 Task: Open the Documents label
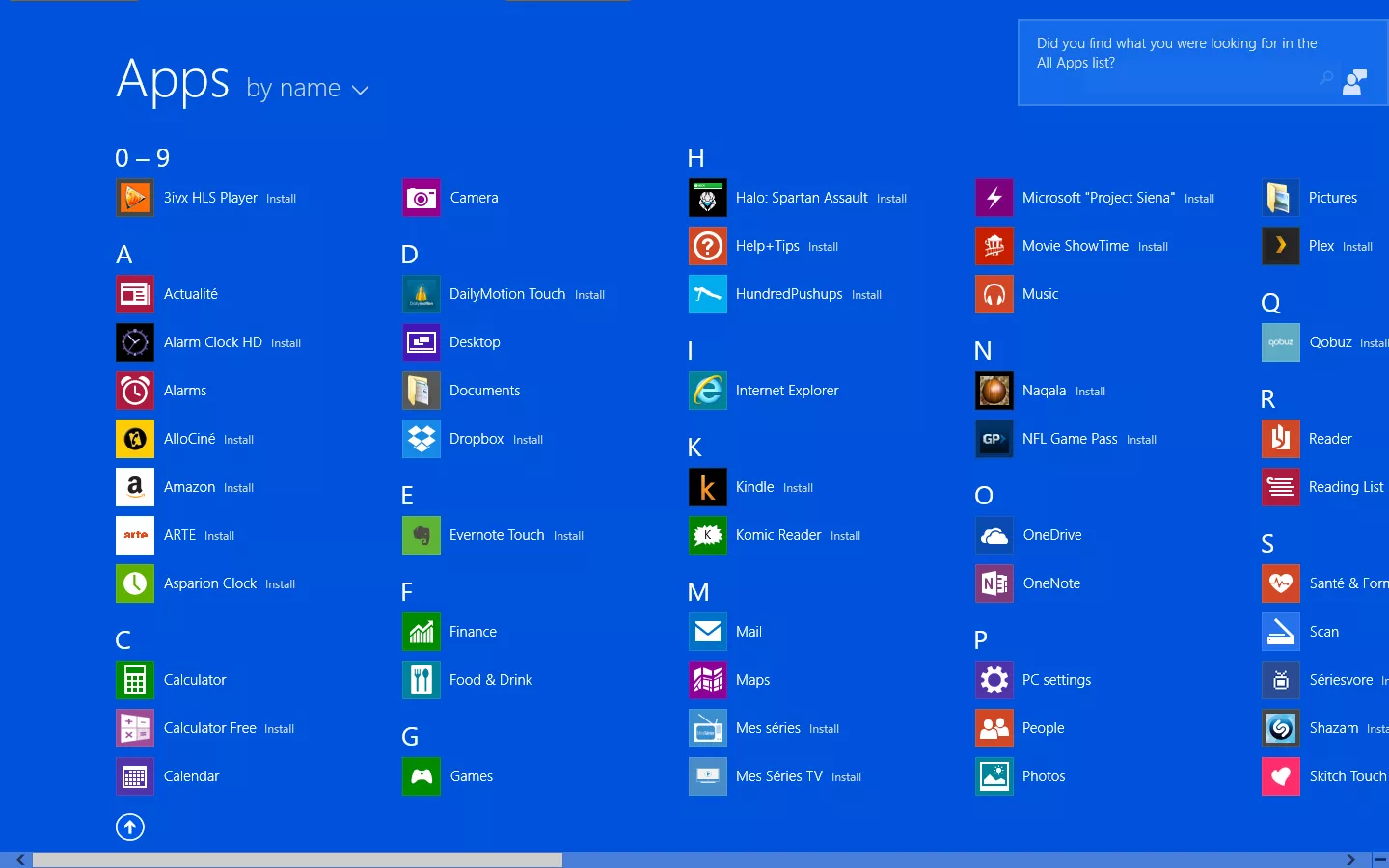[484, 391]
